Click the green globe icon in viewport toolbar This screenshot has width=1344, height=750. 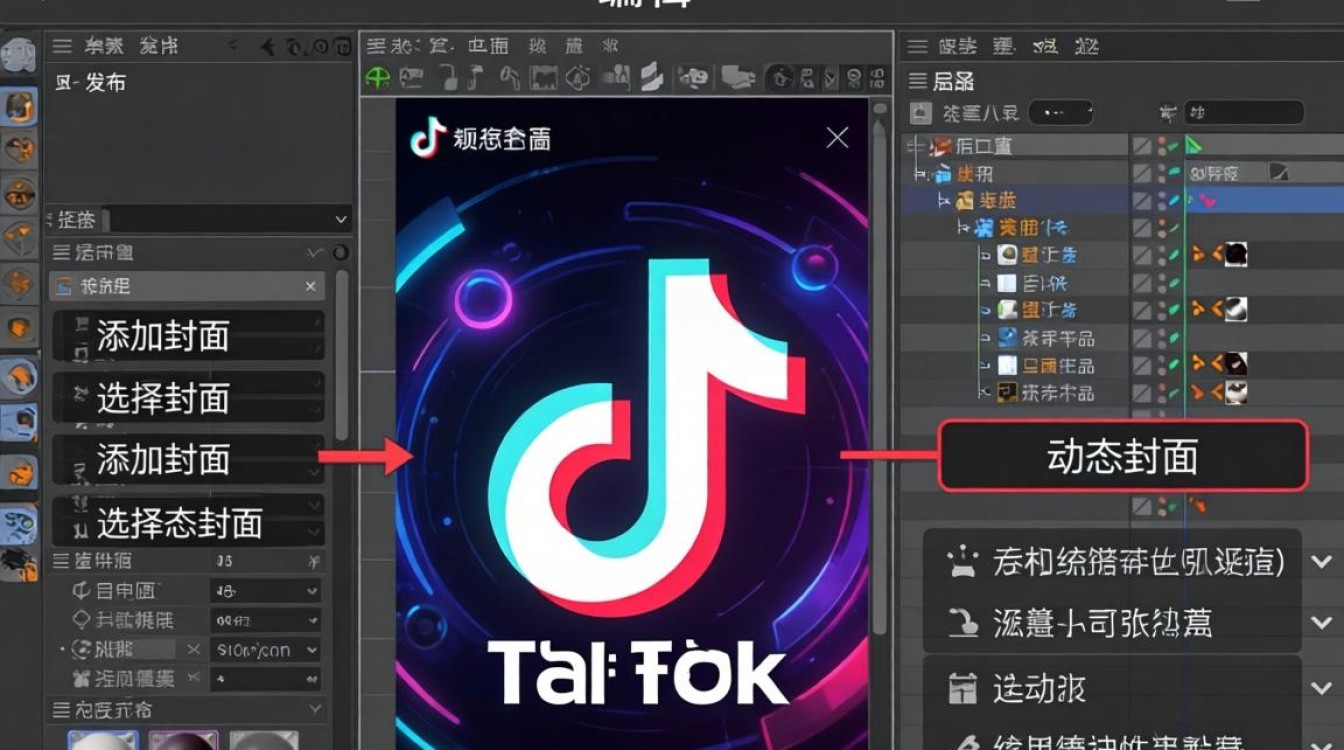coord(377,77)
